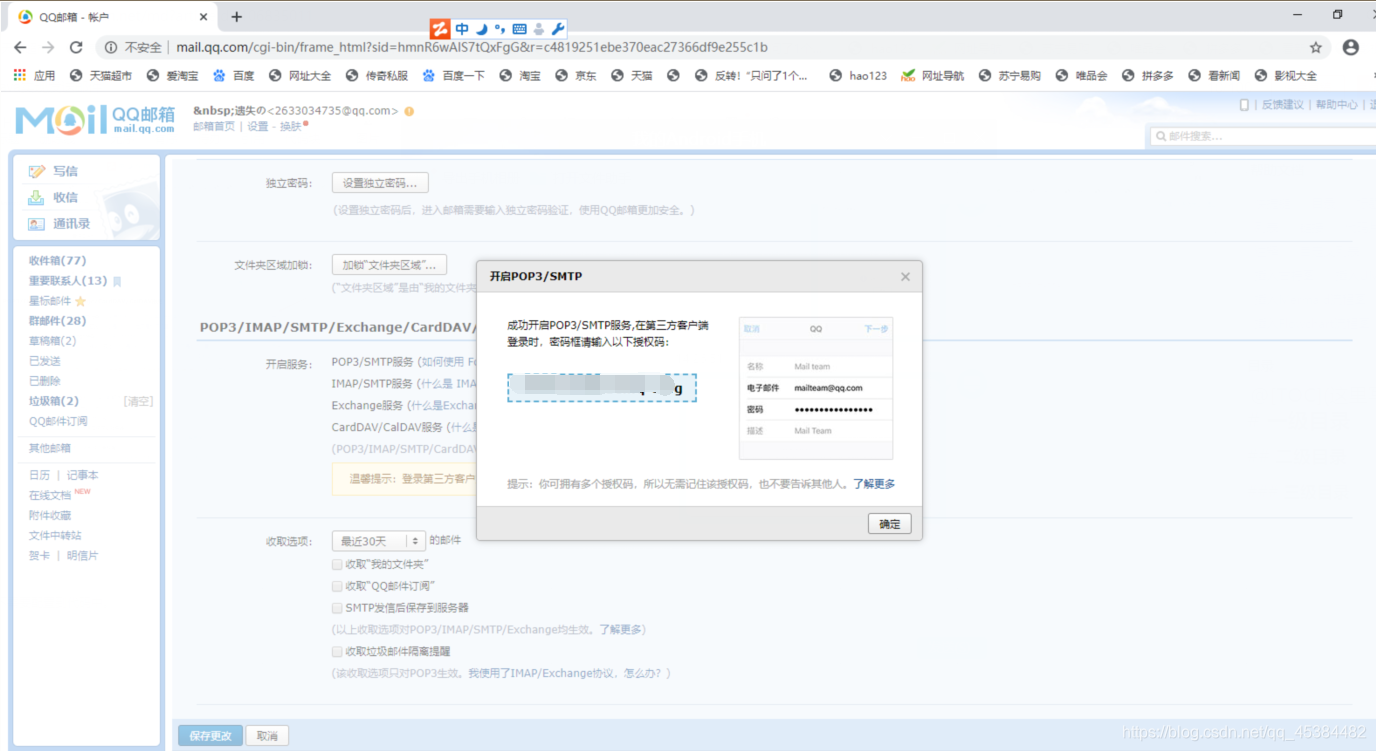Click 邮箱首页 link in header

214,126
